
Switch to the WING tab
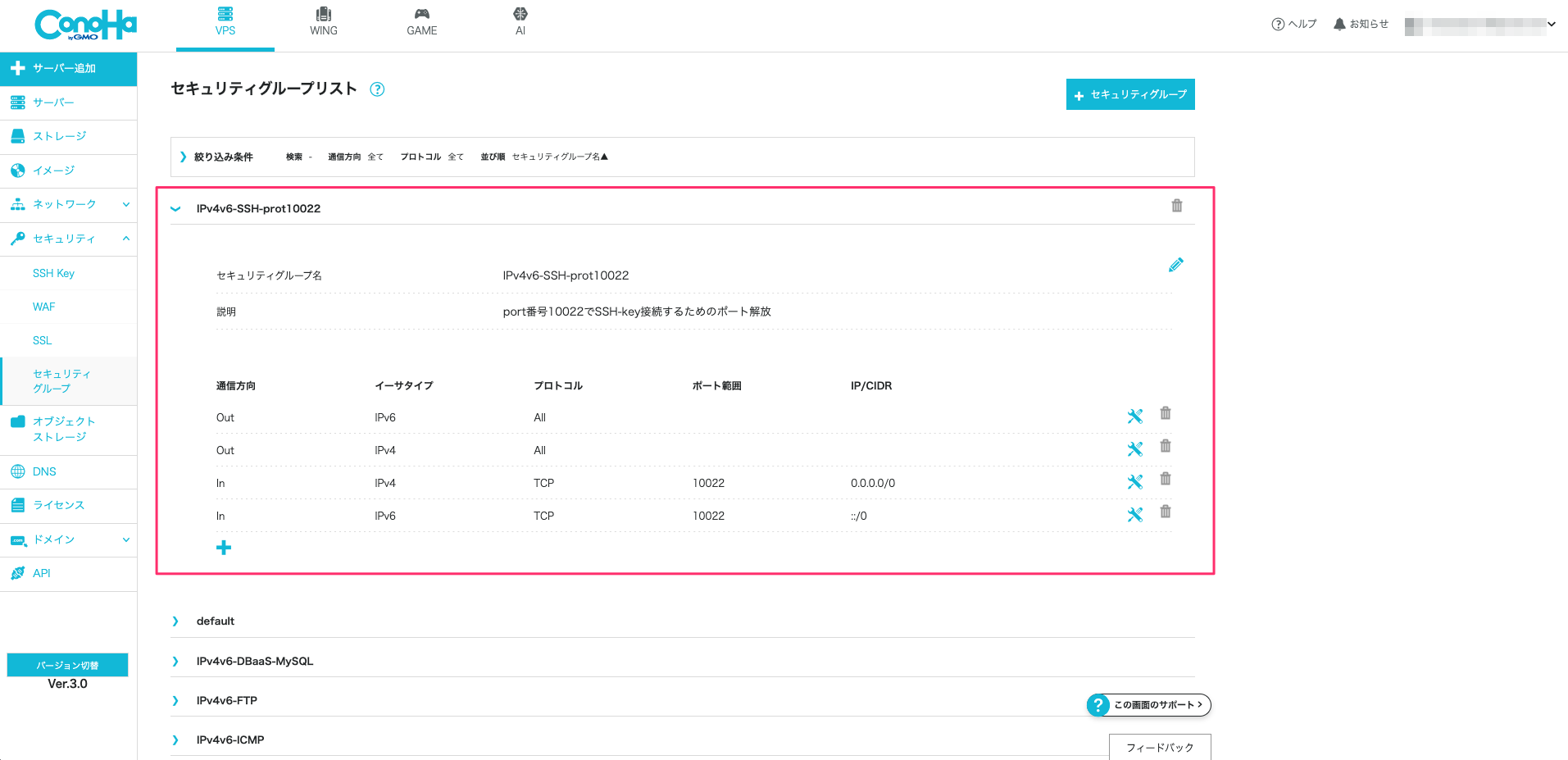[x=323, y=21]
